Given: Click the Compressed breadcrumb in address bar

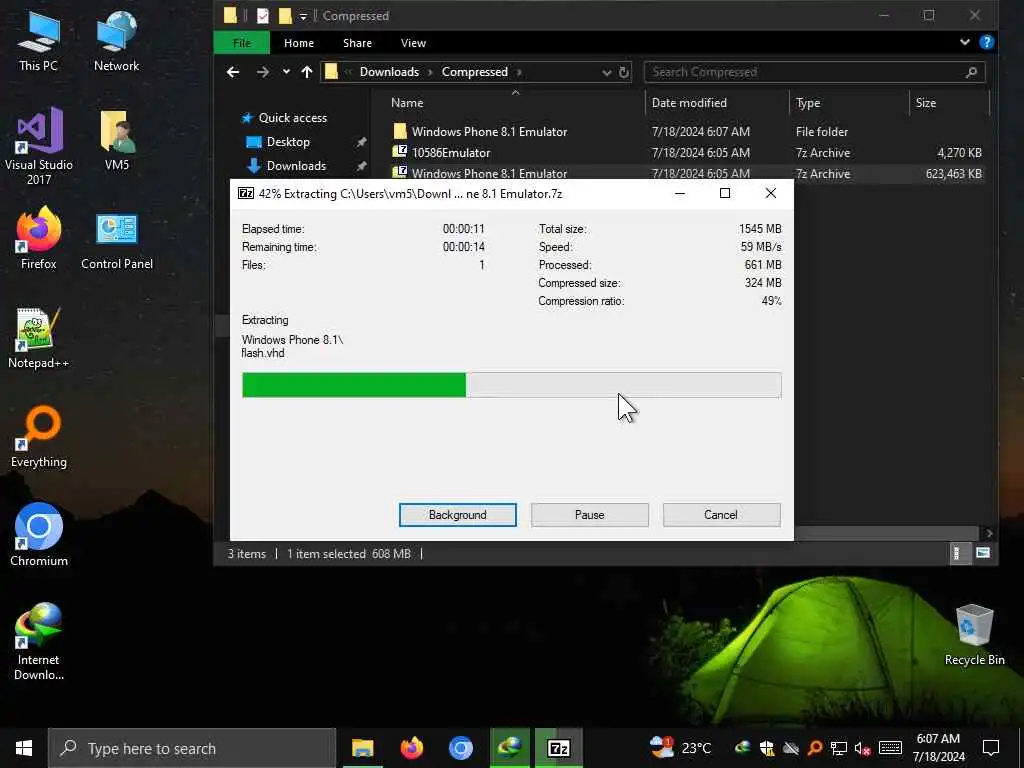Looking at the screenshot, I should pyautogui.click(x=475, y=72).
